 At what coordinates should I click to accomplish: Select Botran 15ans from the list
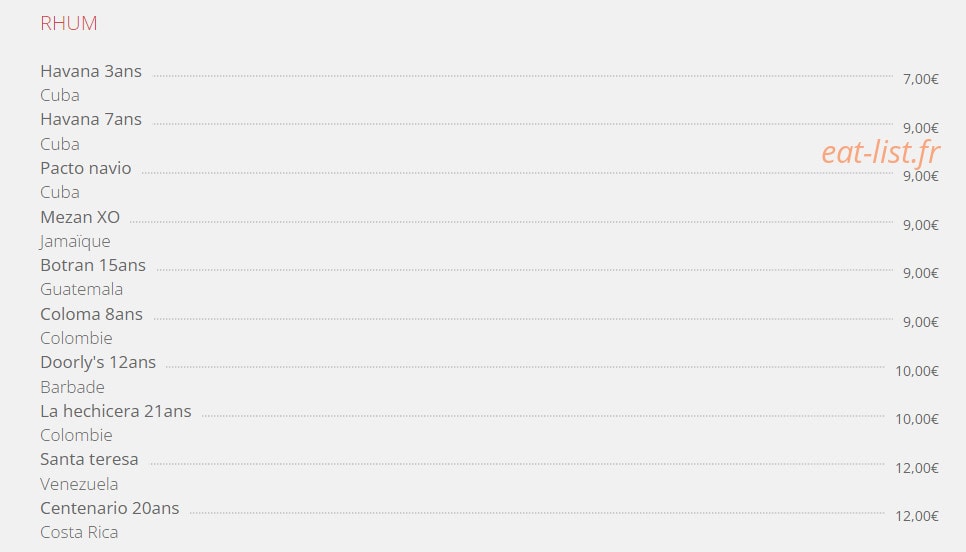click(93, 266)
